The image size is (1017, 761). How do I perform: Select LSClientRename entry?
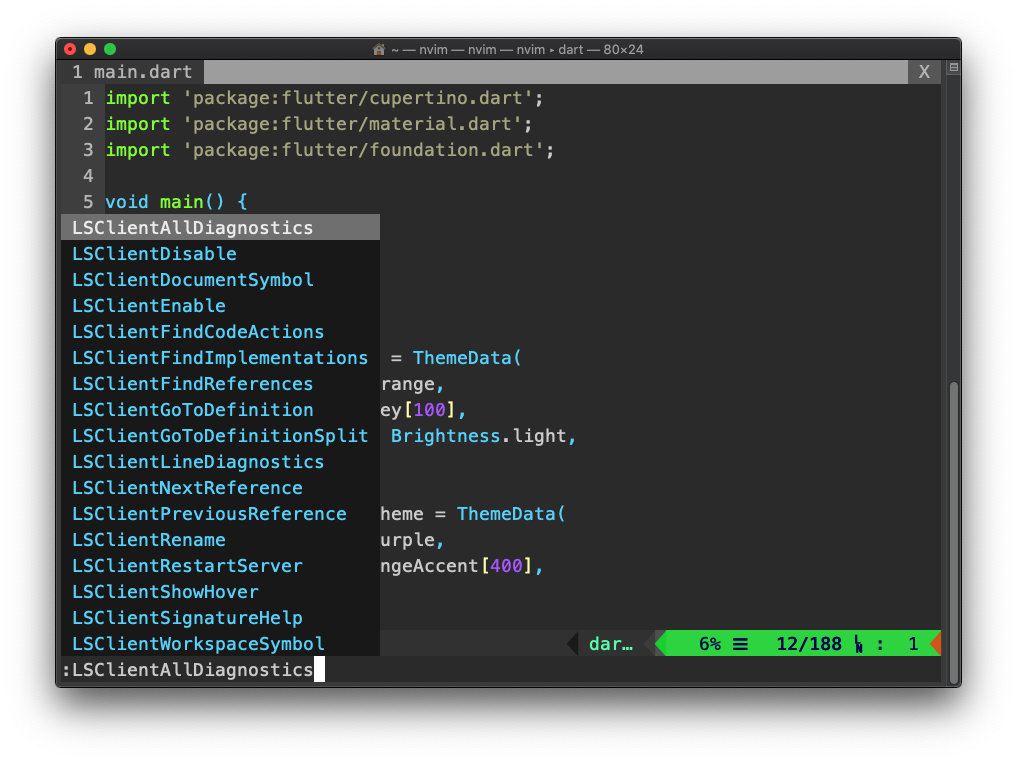(221, 539)
